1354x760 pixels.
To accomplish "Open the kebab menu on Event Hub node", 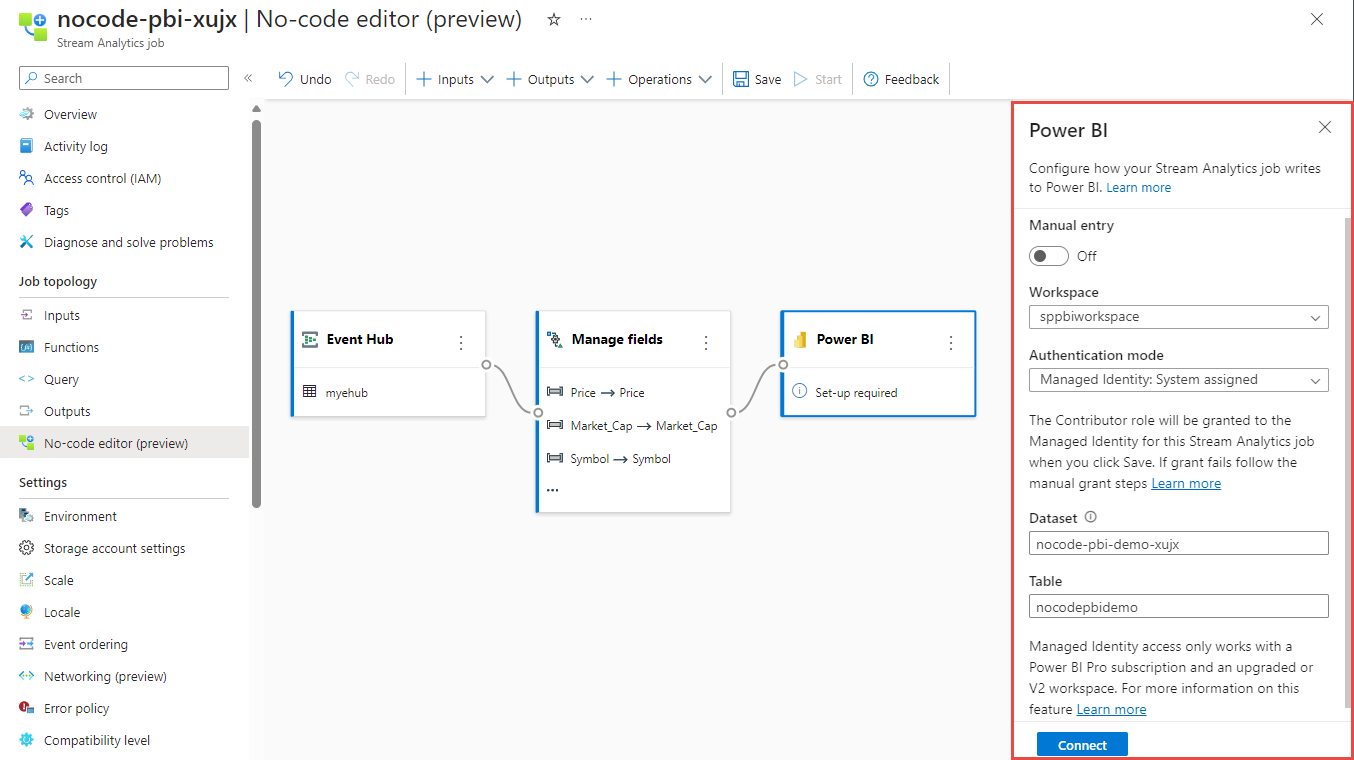I will [460, 341].
